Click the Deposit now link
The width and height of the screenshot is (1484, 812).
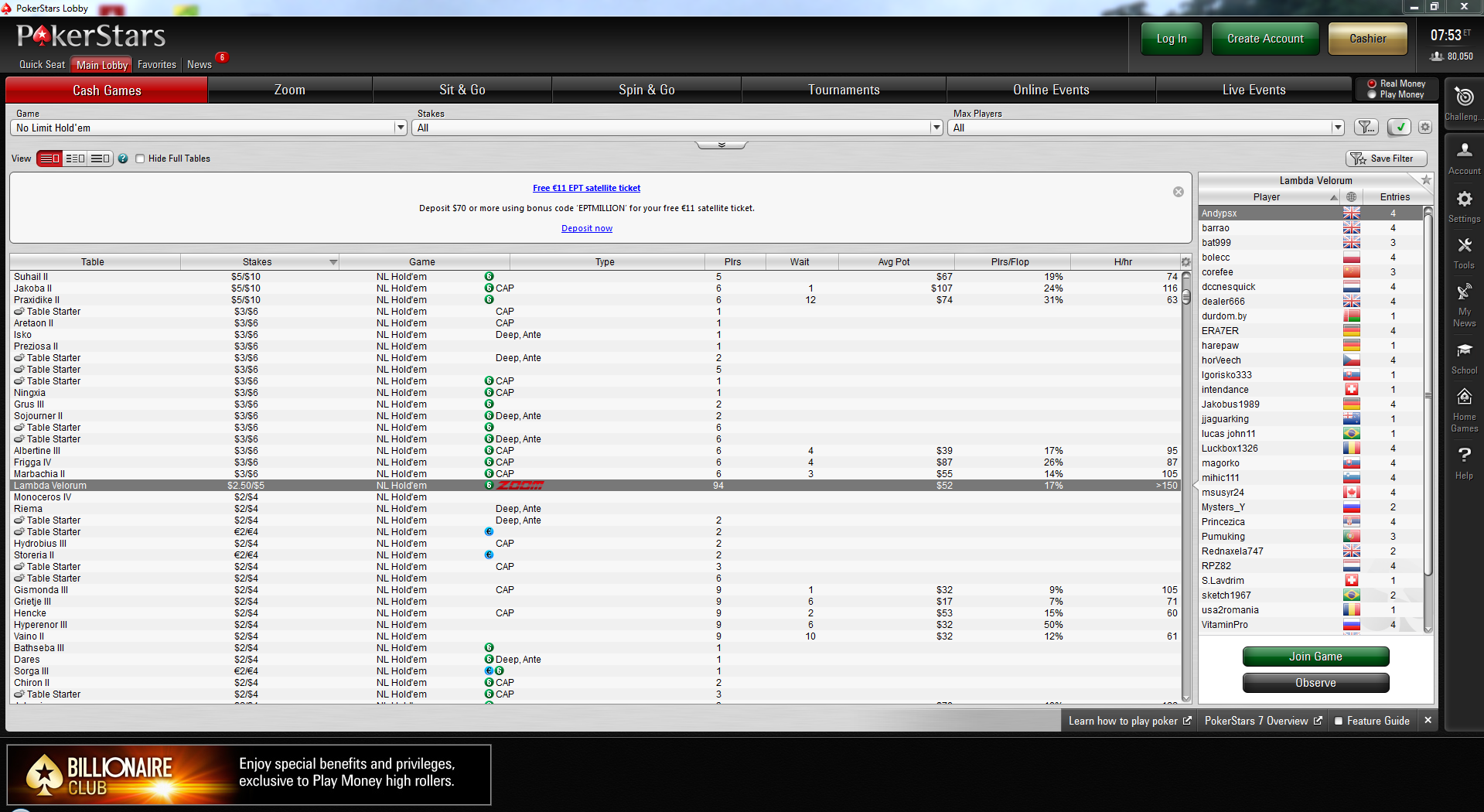tap(587, 228)
